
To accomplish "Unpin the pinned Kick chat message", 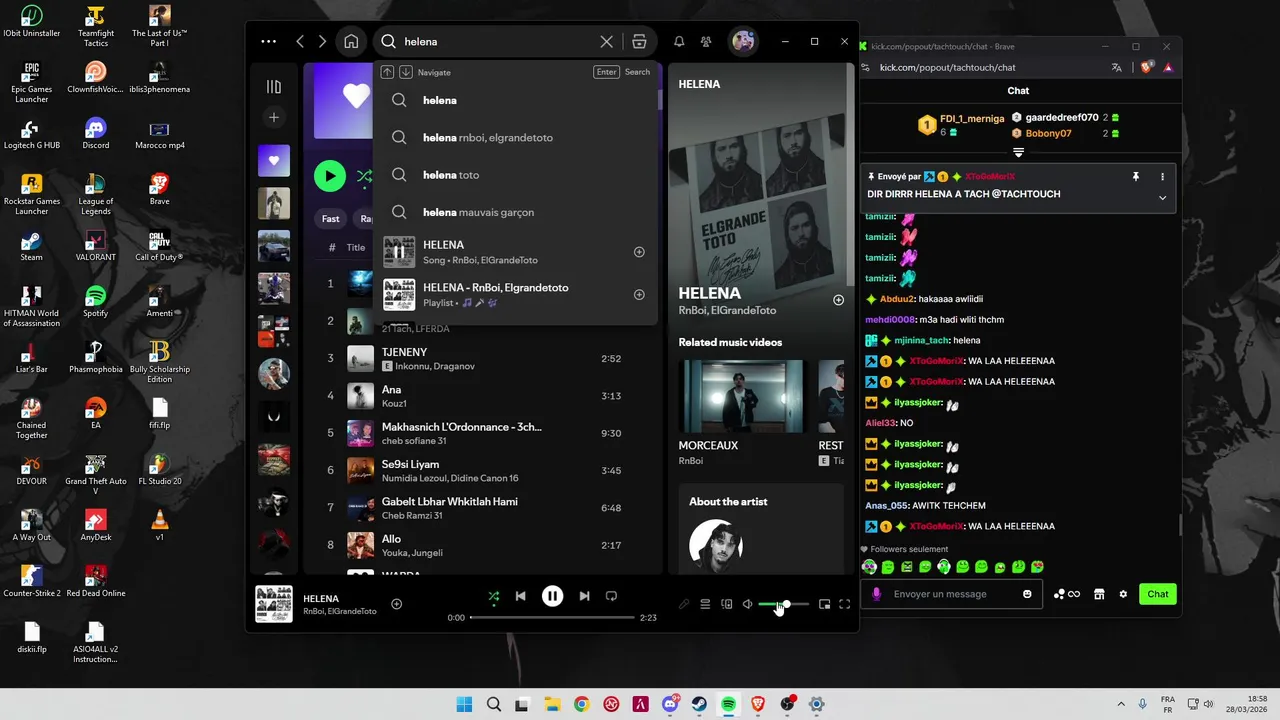I will (1135, 176).
